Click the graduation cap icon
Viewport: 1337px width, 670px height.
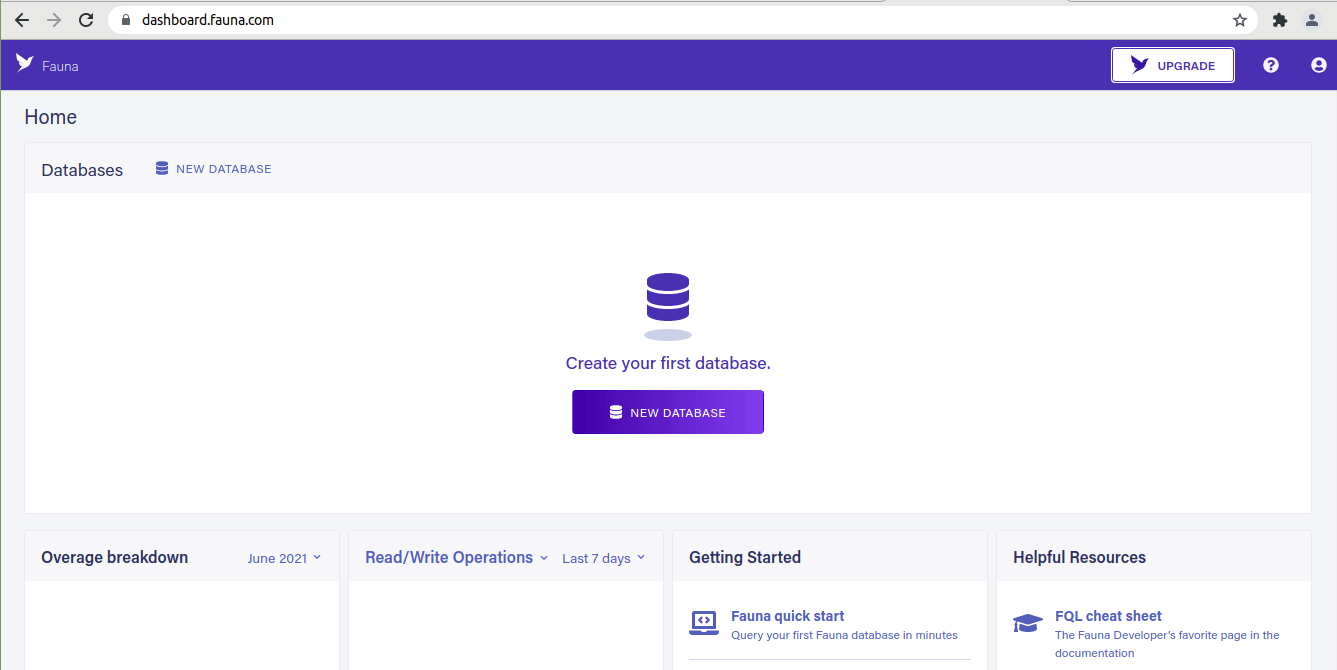coord(1028,623)
